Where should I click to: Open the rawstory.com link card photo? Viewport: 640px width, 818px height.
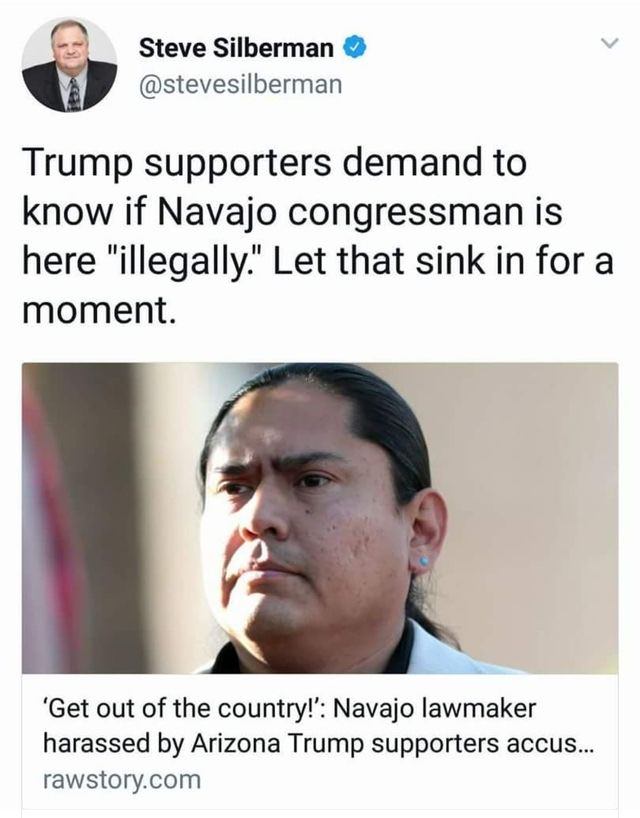click(x=320, y=518)
